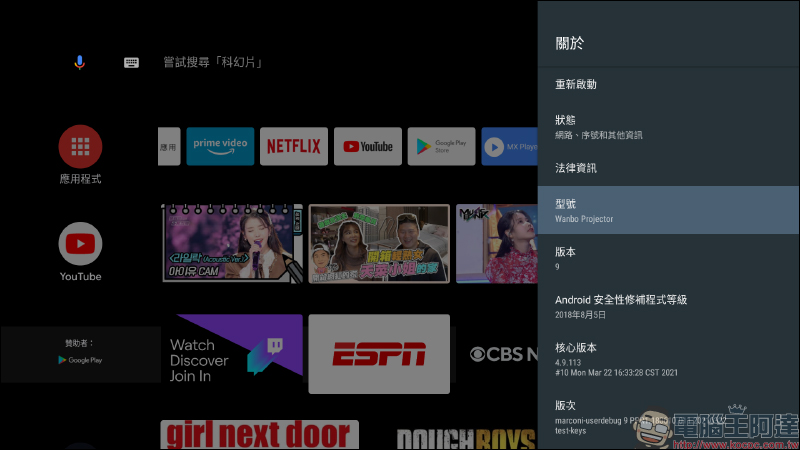
Task: Open the CBS News tile
Action: 497,354
